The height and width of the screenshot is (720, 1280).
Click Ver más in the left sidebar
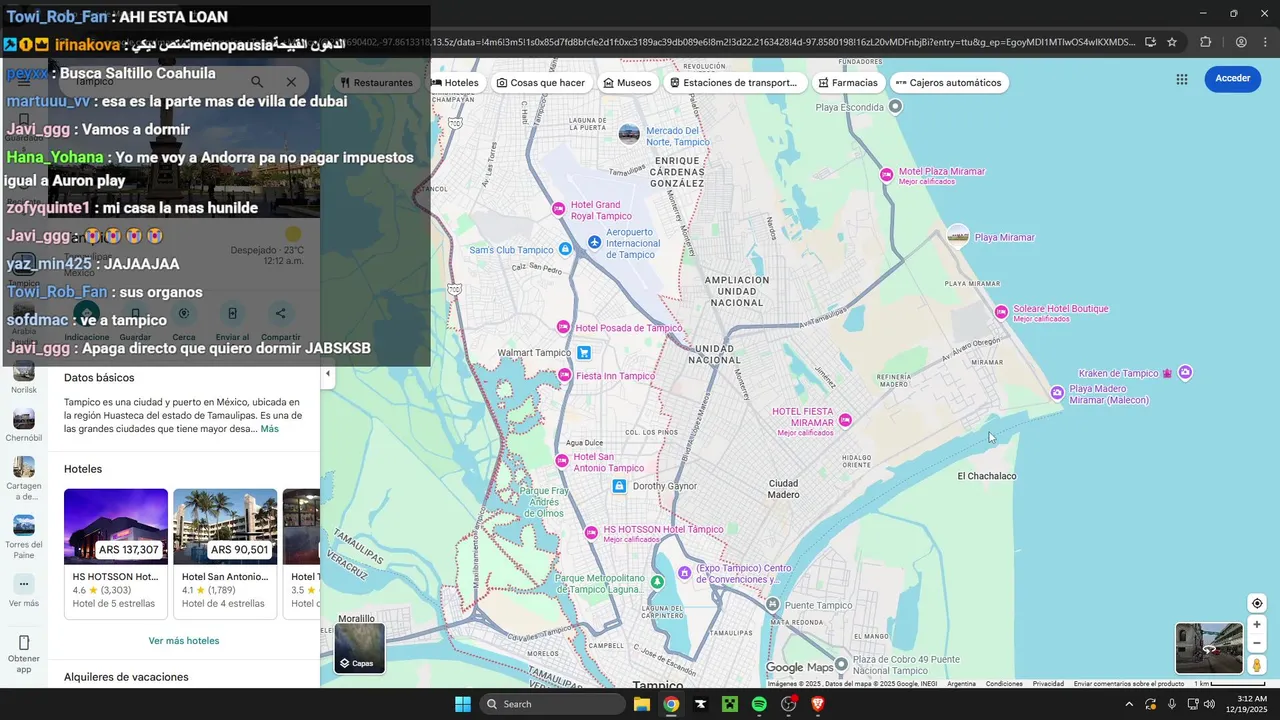(x=24, y=591)
